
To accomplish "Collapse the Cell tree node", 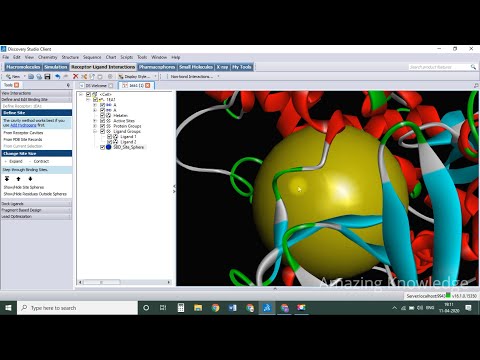I will (x=81, y=95).
